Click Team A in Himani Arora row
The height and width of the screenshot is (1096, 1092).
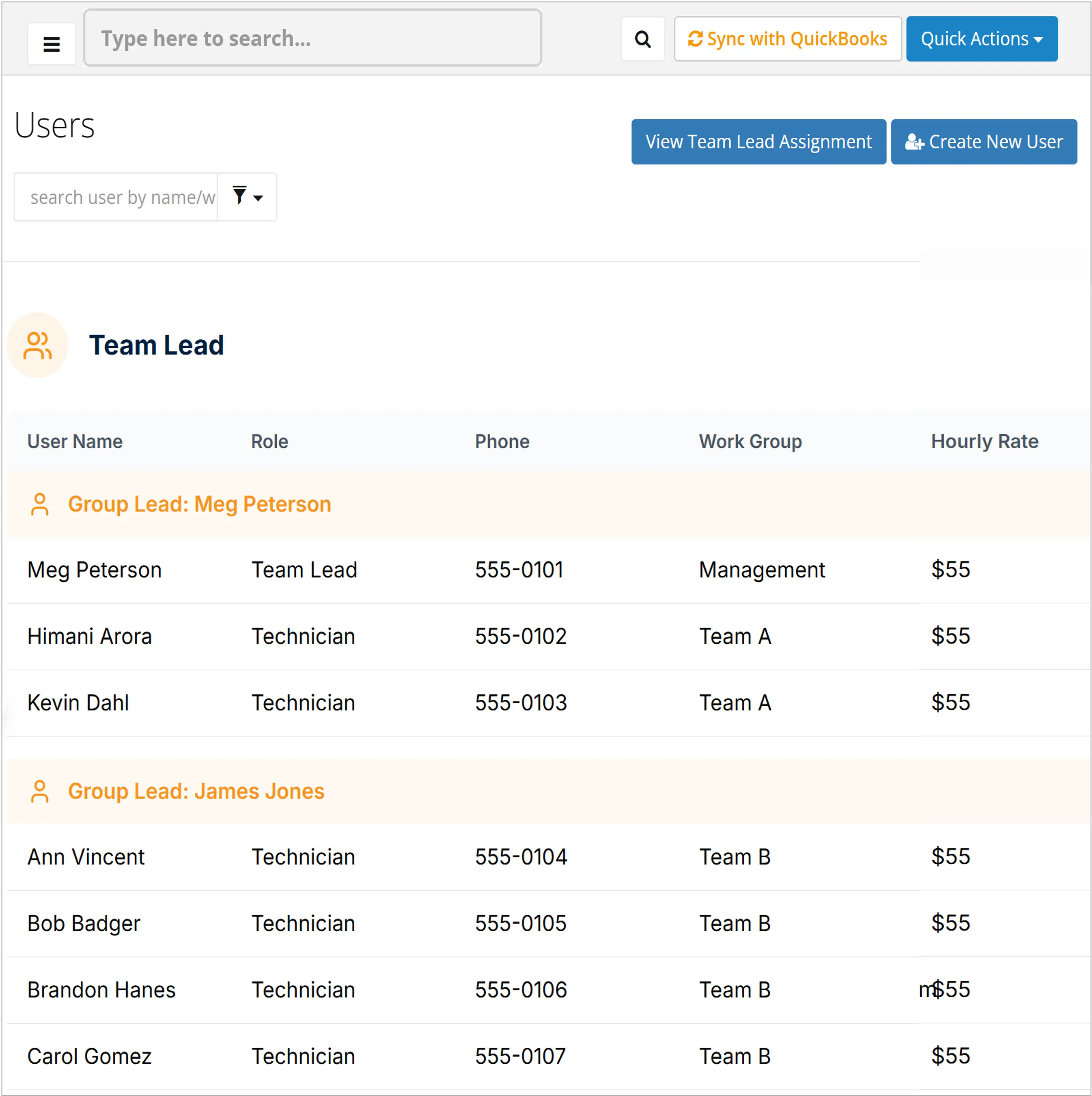tap(735, 636)
